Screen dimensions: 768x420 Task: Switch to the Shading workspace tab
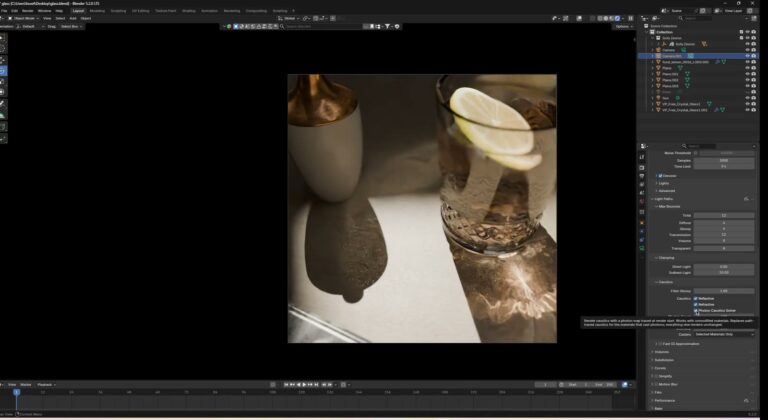click(189, 11)
